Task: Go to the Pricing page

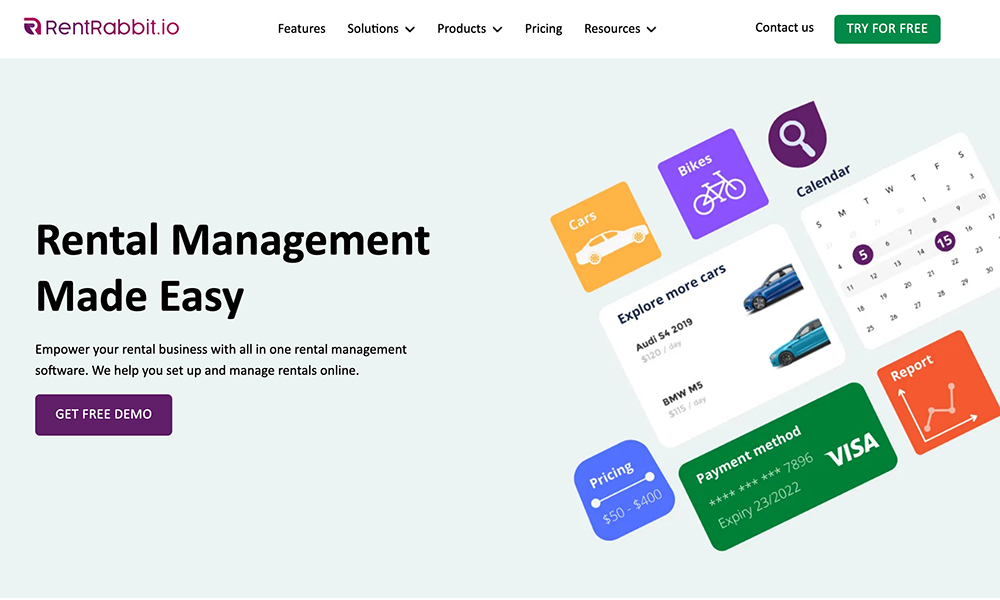Action: (543, 29)
